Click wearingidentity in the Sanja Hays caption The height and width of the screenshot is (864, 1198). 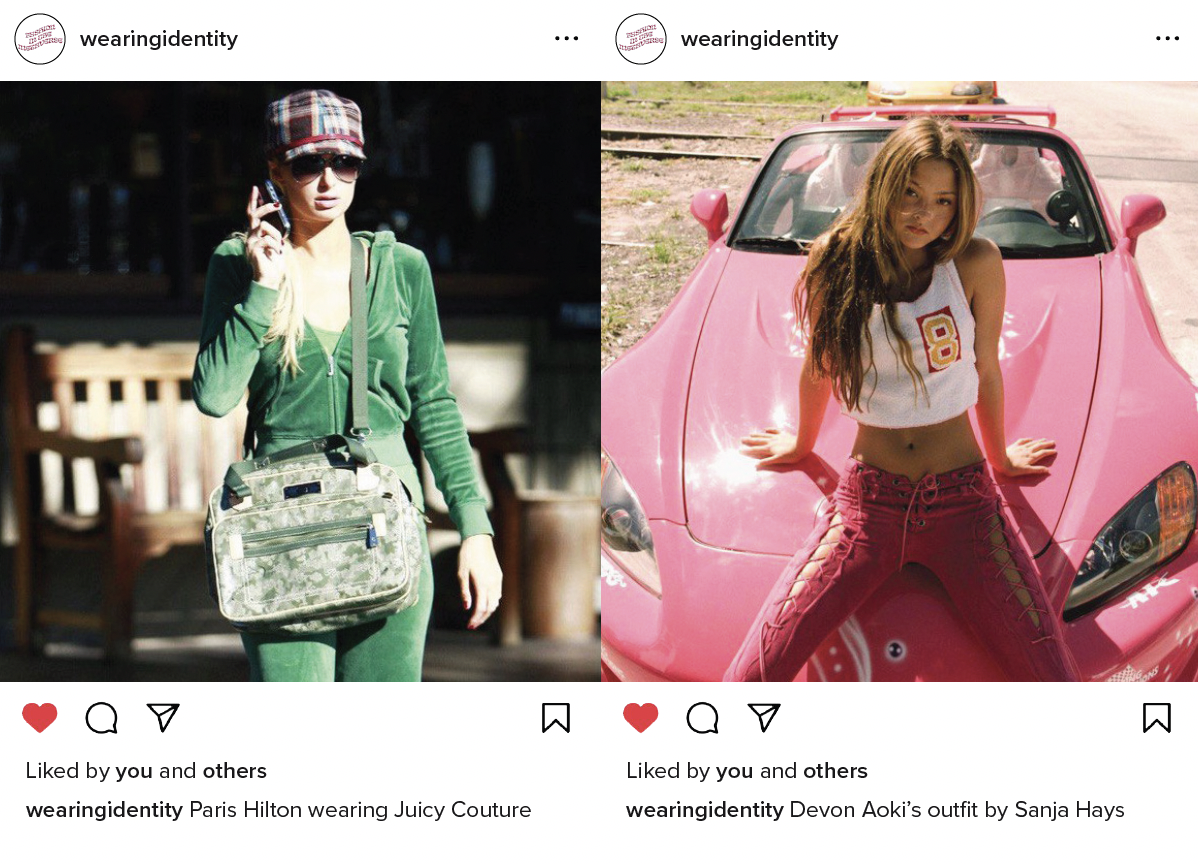[705, 810]
